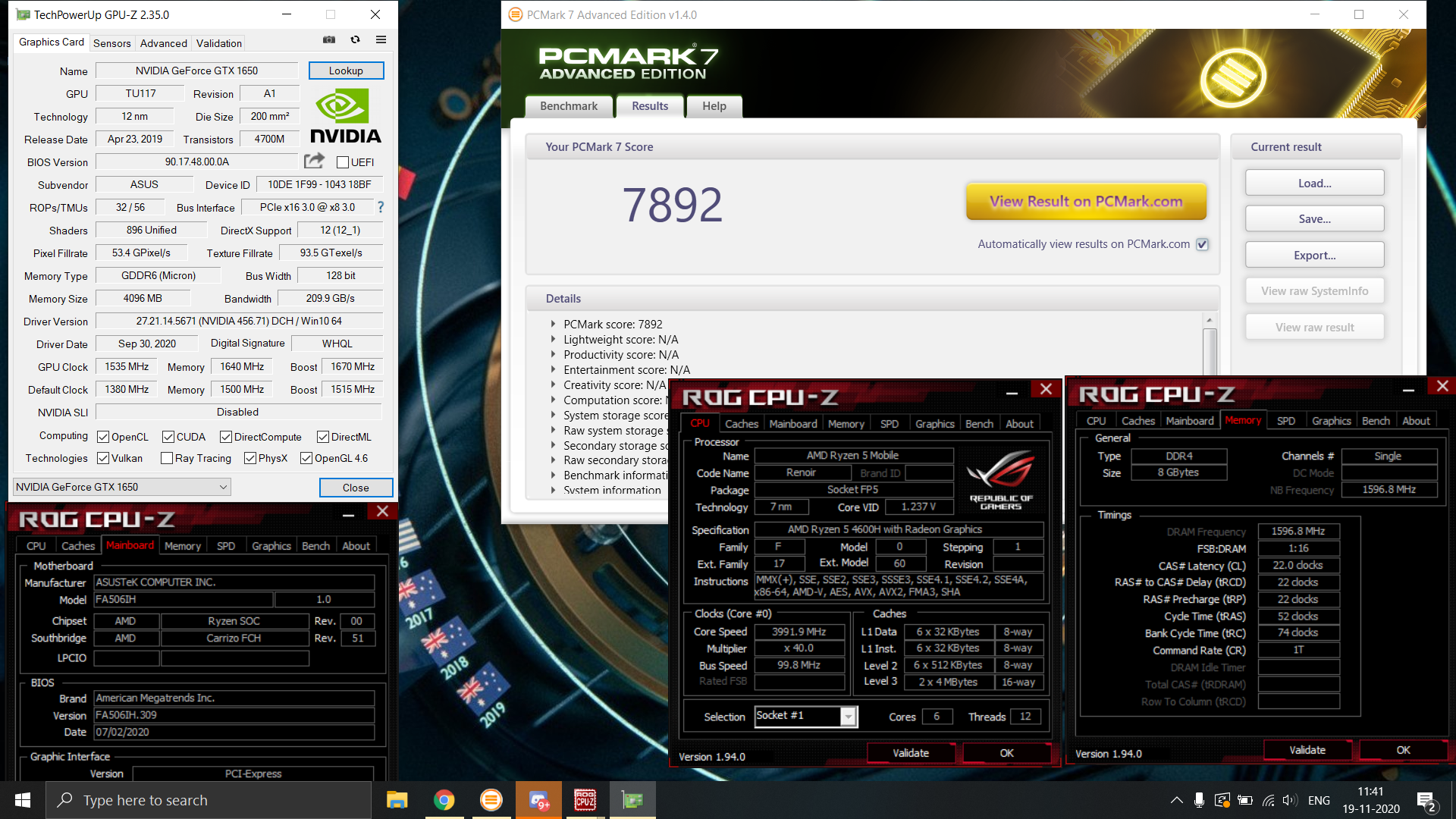Open Google Chrome from the taskbar
The image size is (1456, 819).
pyautogui.click(x=444, y=800)
